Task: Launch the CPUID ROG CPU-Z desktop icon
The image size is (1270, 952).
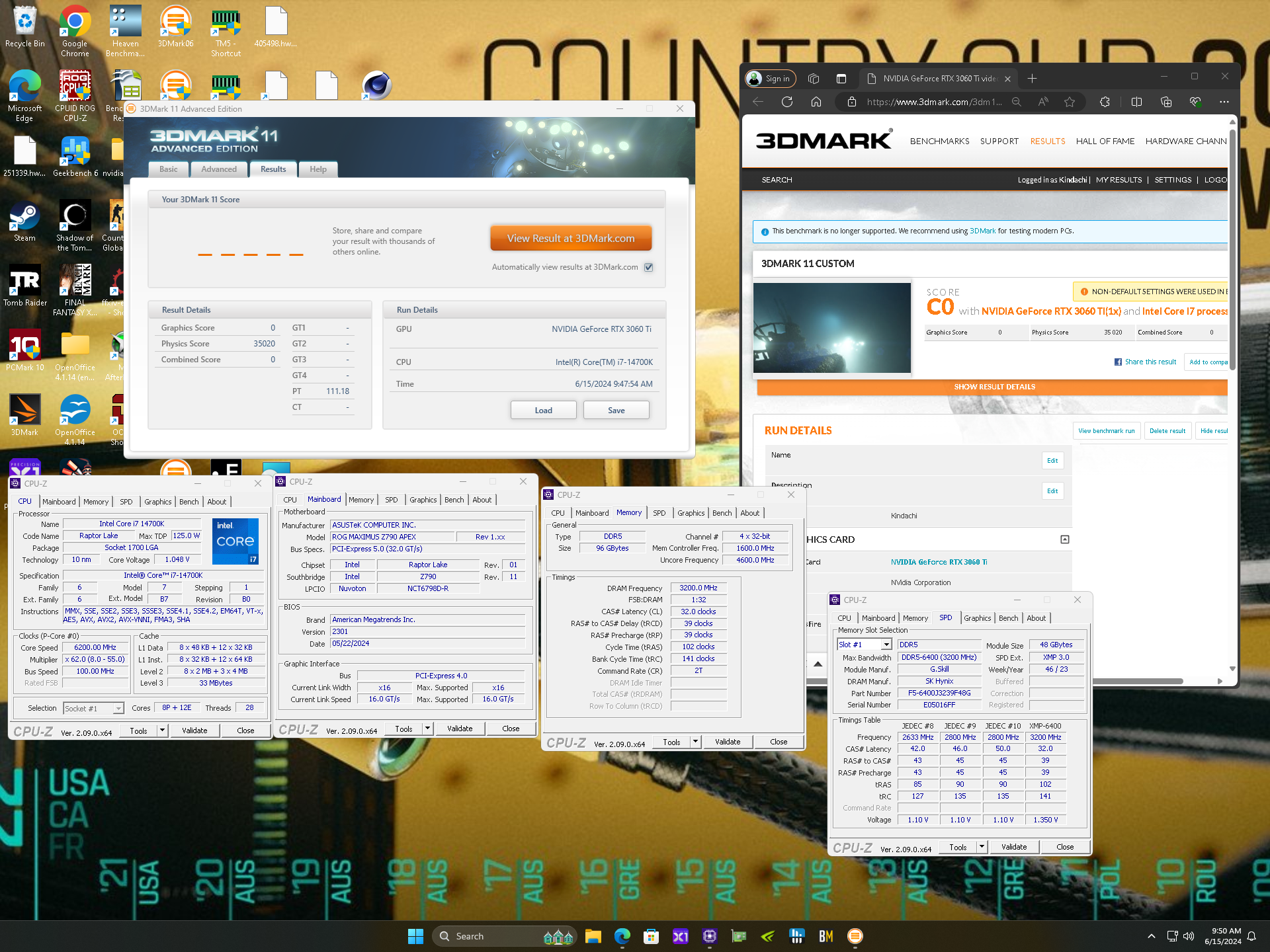Action: click(x=75, y=96)
